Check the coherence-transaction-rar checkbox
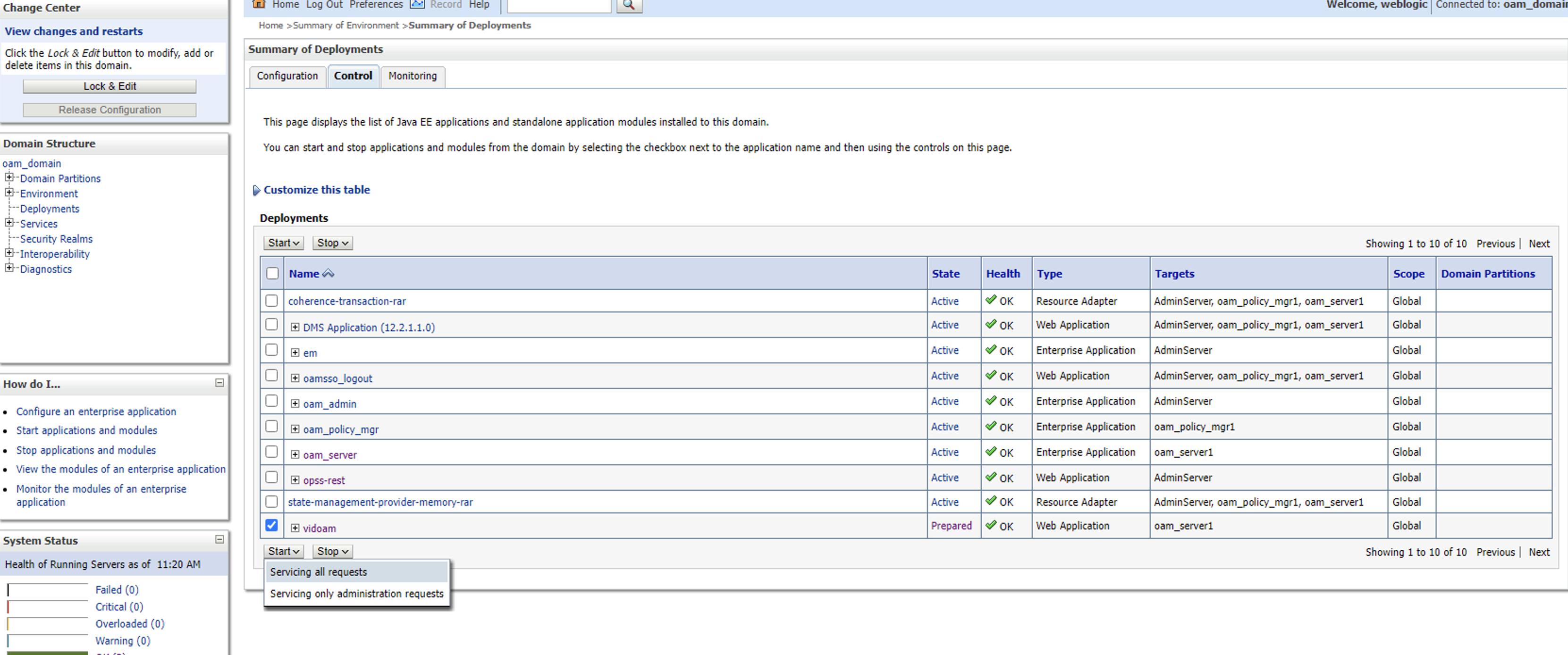 pos(271,301)
